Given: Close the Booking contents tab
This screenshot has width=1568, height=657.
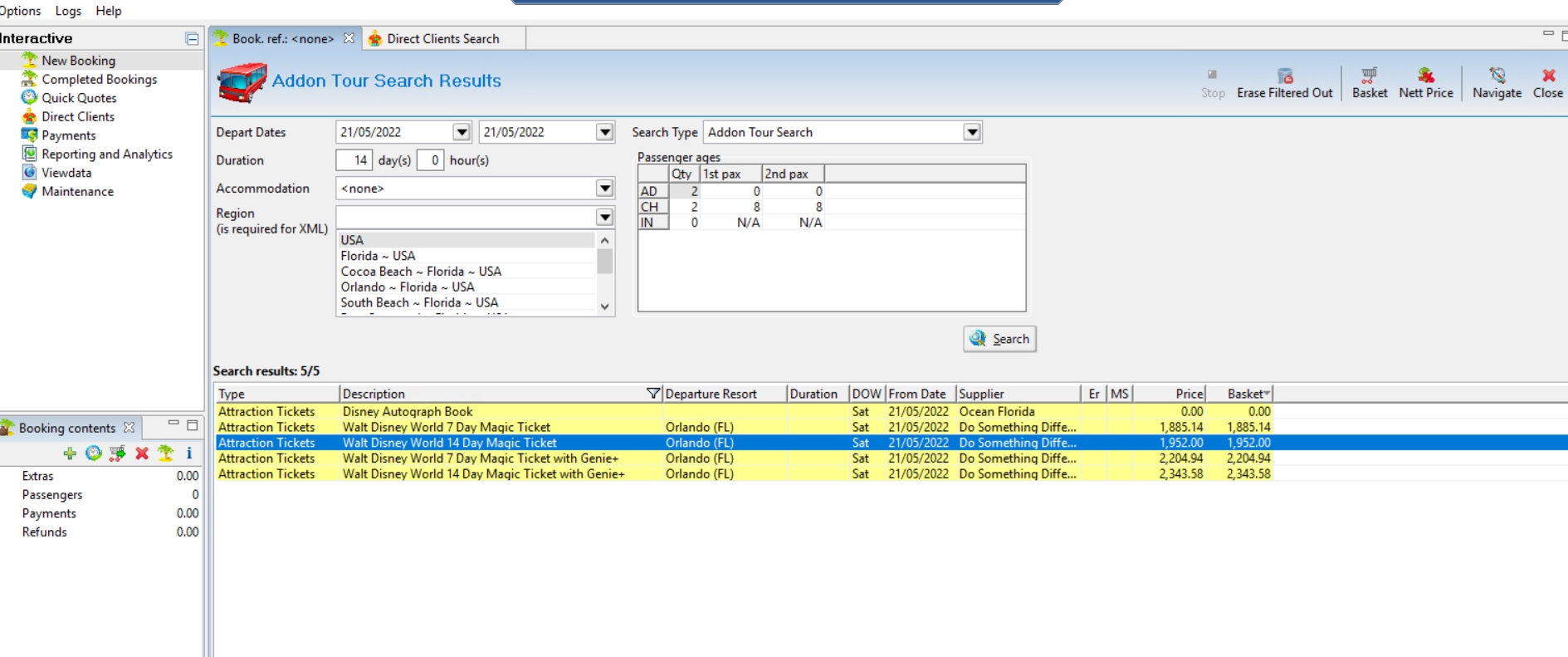Looking at the screenshot, I should click(129, 428).
